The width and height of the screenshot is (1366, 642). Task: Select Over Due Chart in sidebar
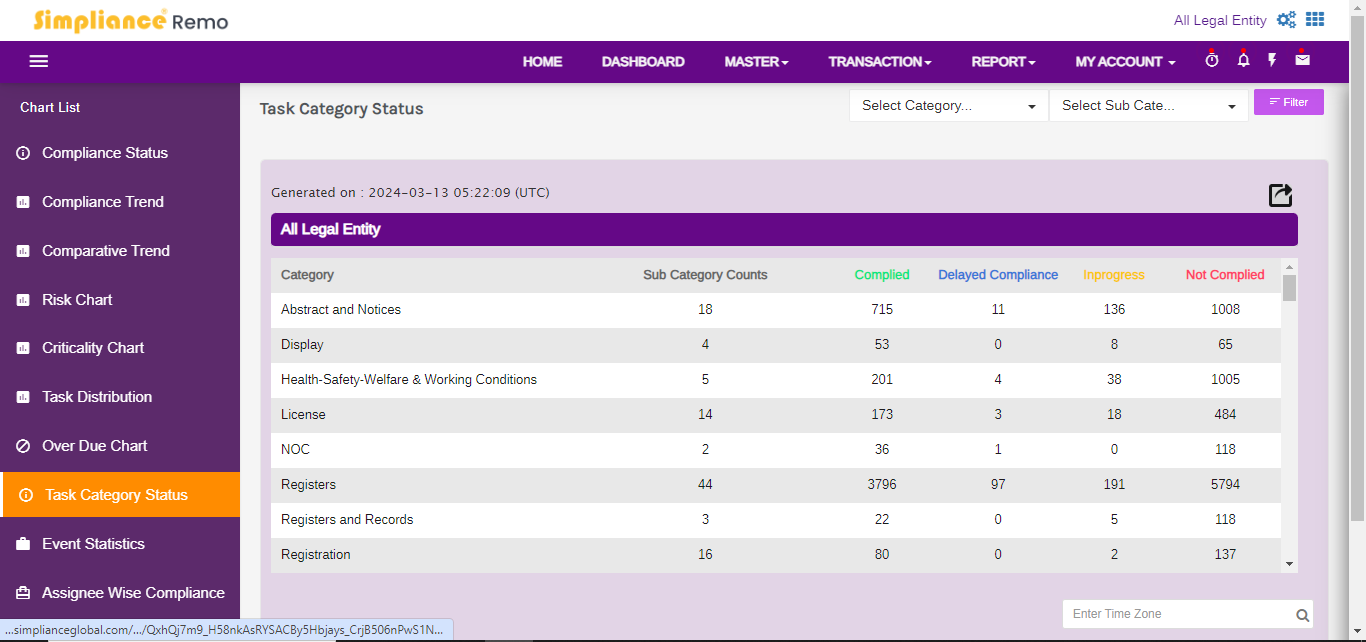coord(94,446)
